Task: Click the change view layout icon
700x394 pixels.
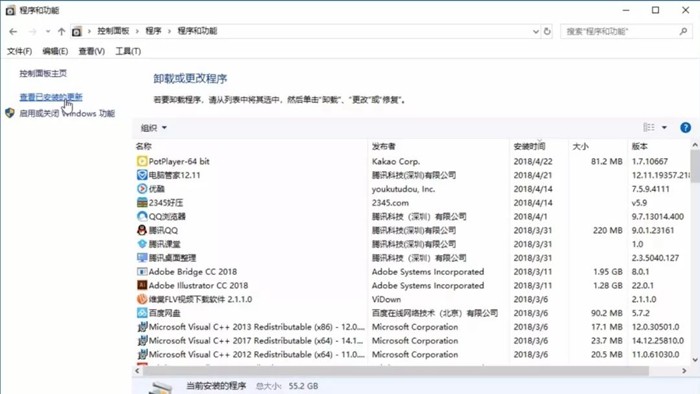Action: click(649, 128)
